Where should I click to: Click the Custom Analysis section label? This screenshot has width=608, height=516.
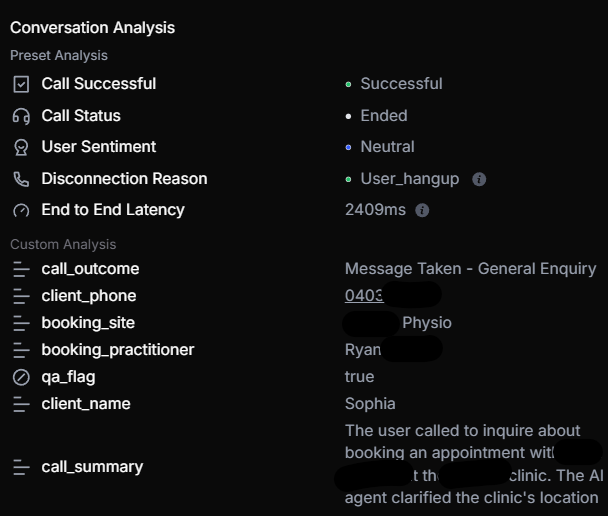point(63,245)
